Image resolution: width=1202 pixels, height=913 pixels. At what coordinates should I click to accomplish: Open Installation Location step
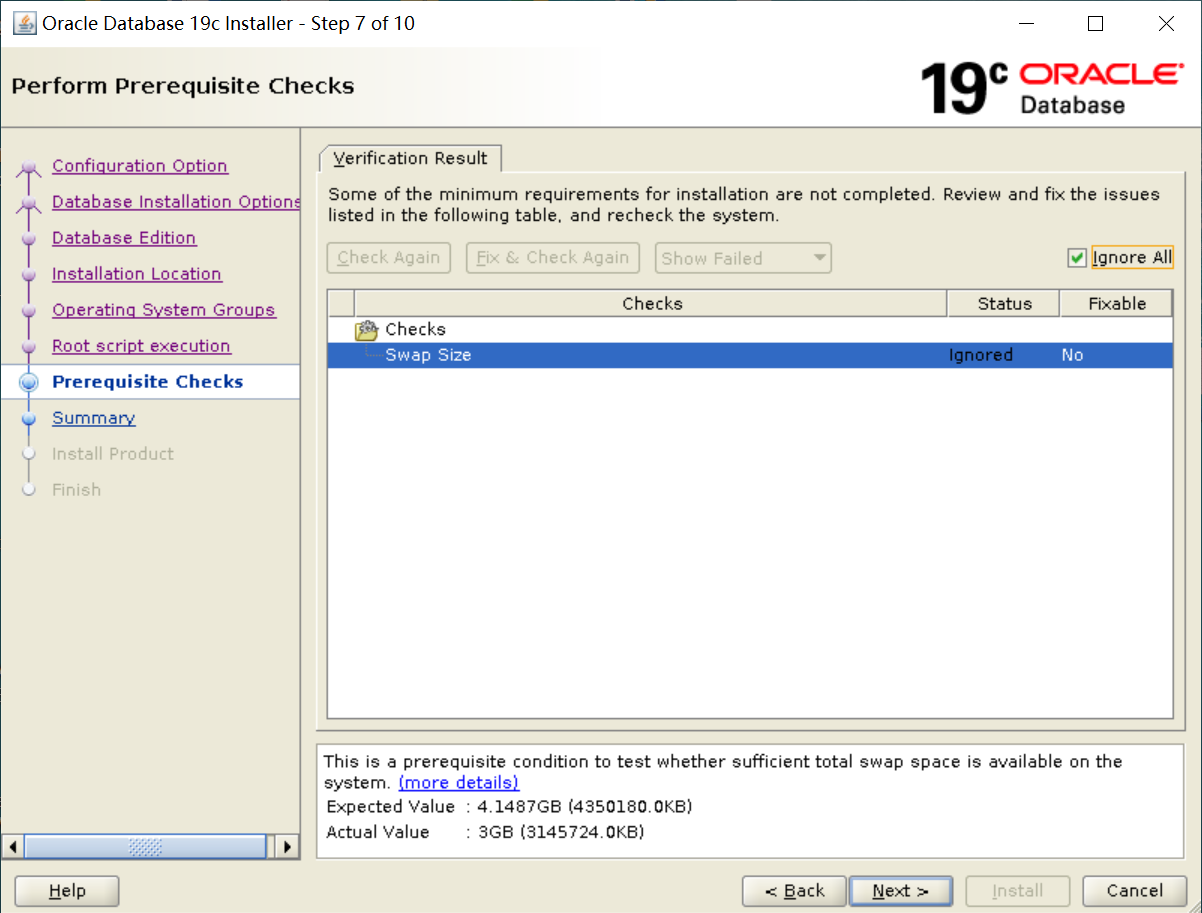(137, 274)
